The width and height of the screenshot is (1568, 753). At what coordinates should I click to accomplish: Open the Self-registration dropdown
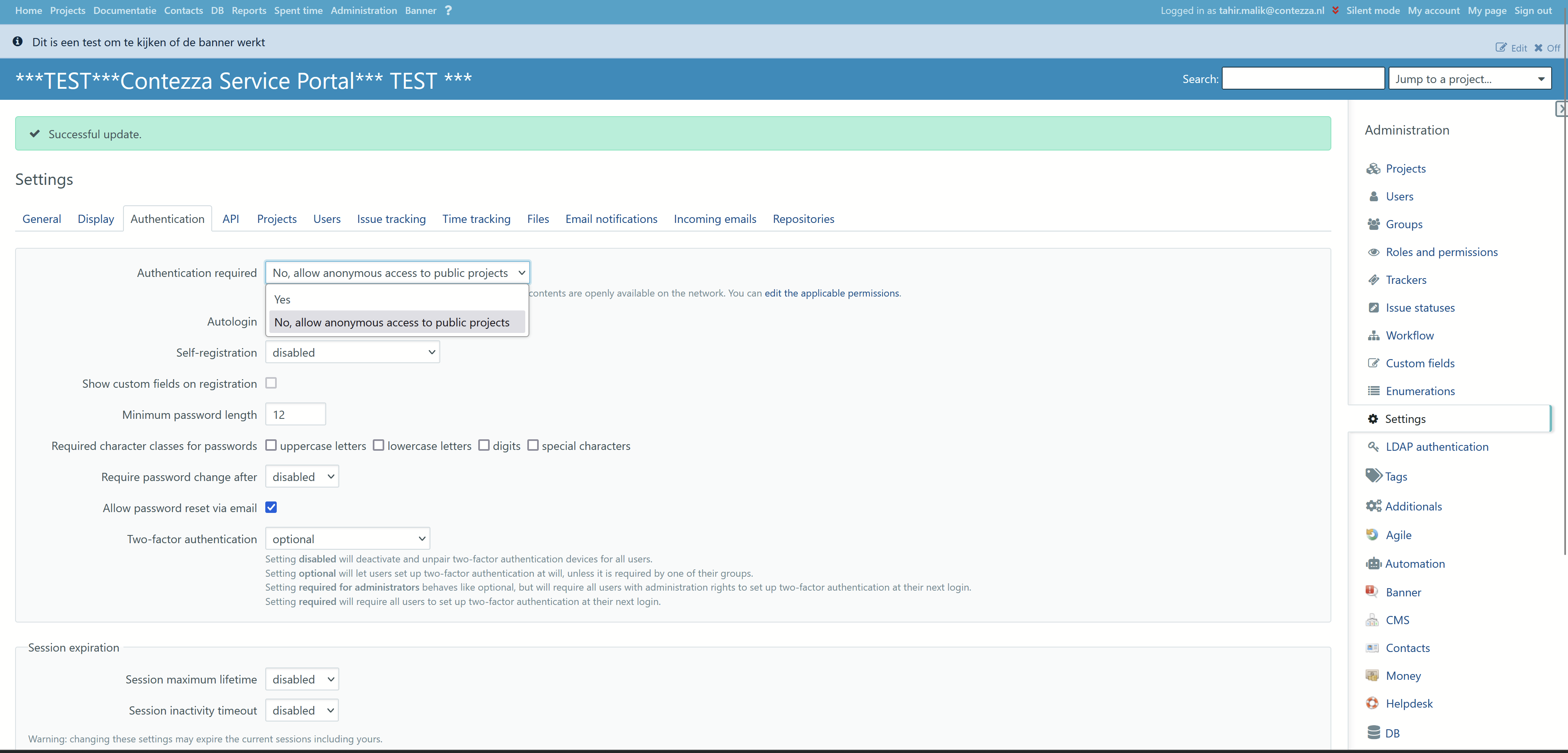coord(352,352)
